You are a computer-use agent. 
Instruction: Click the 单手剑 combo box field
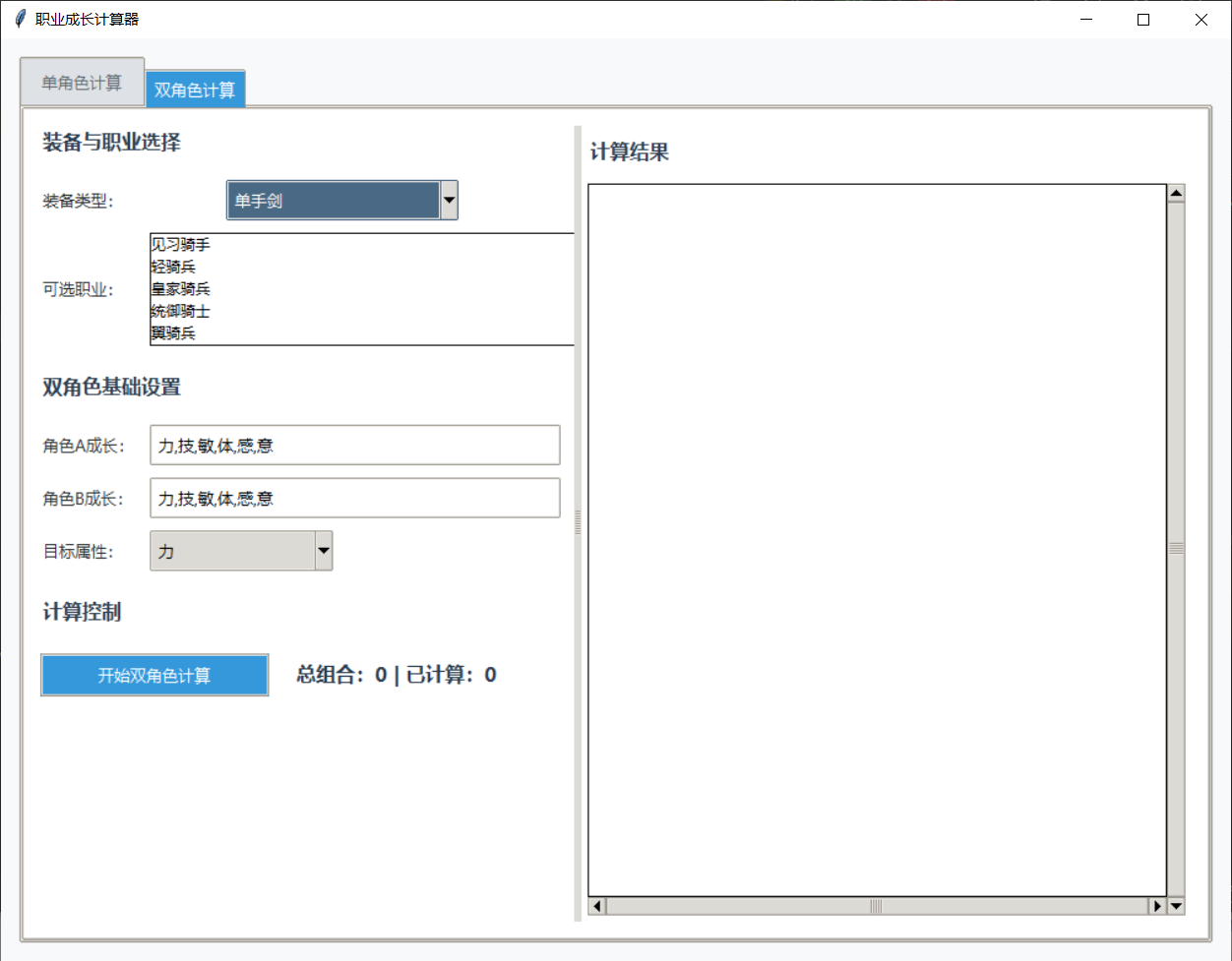coord(333,201)
